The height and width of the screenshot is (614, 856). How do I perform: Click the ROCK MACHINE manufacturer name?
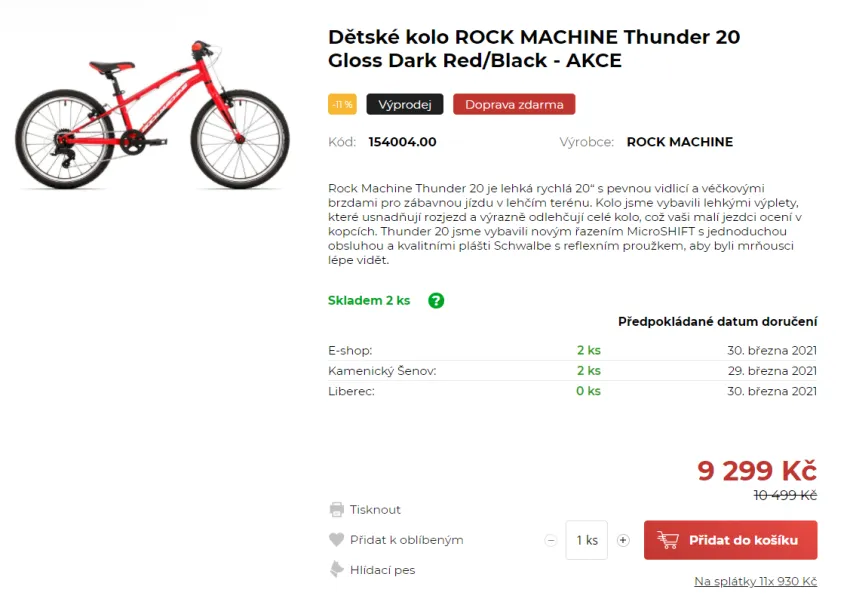tap(680, 142)
